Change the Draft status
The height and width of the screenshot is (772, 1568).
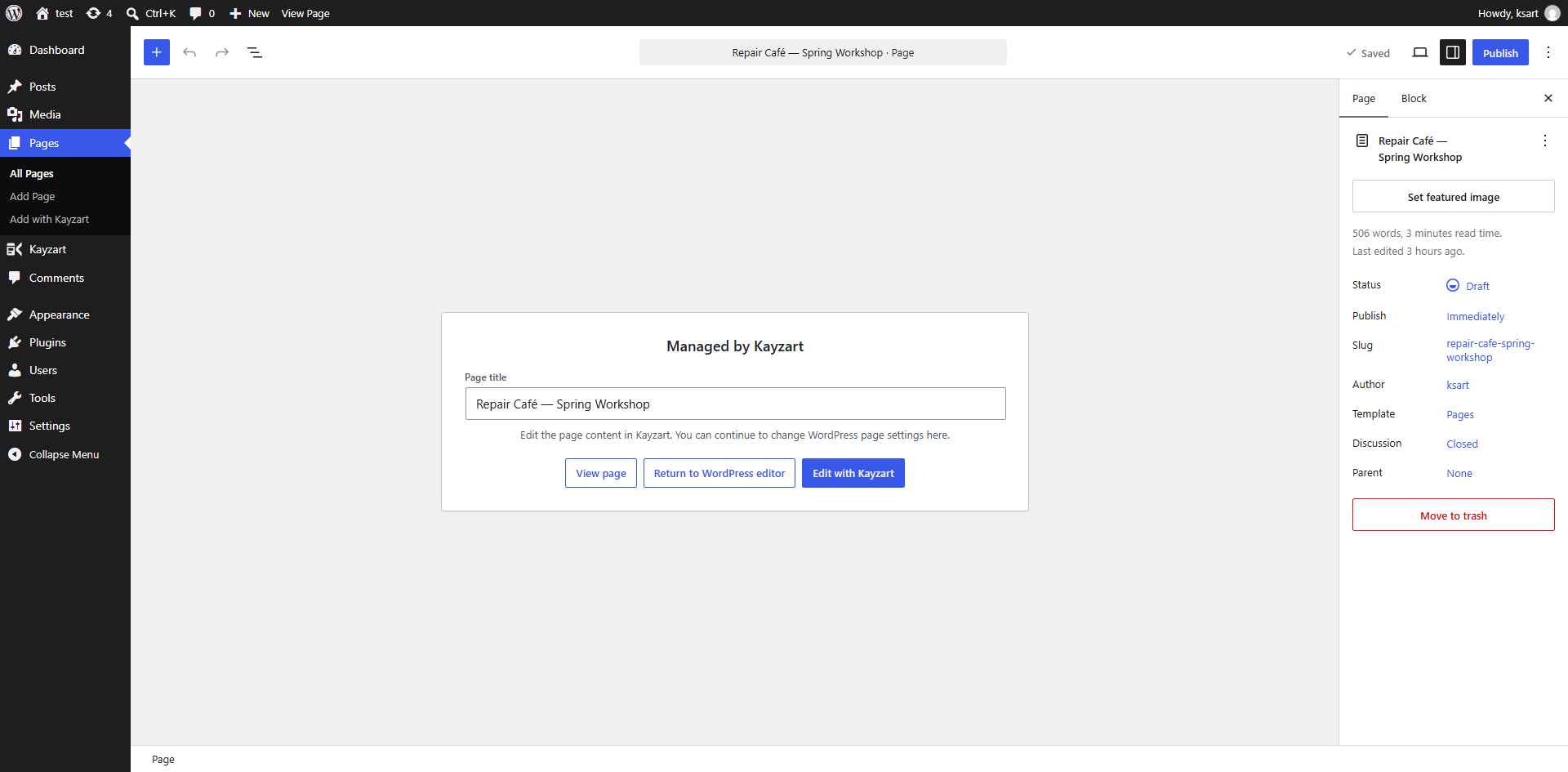point(1468,286)
